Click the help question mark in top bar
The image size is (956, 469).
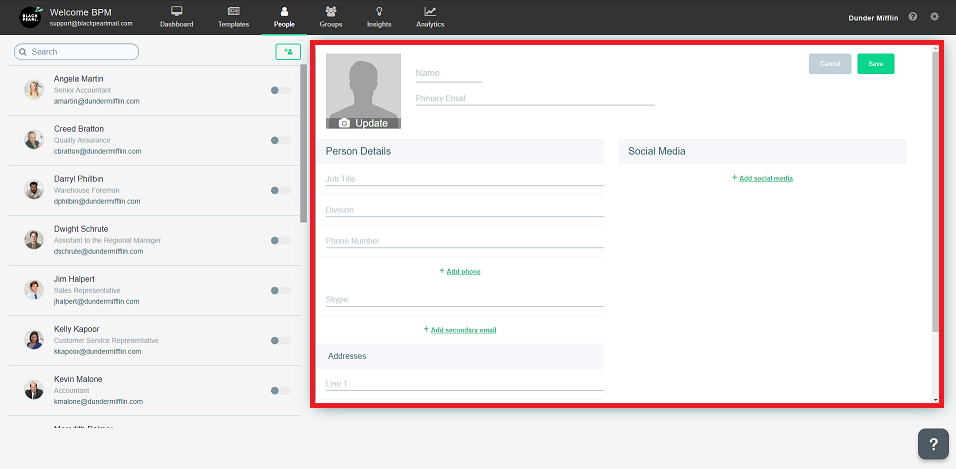pos(913,17)
